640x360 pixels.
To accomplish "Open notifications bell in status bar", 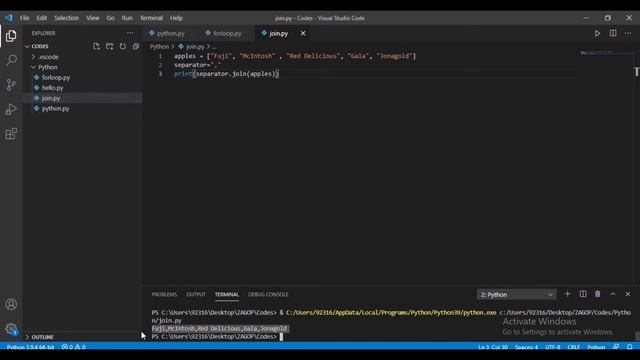I will (630, 347).
